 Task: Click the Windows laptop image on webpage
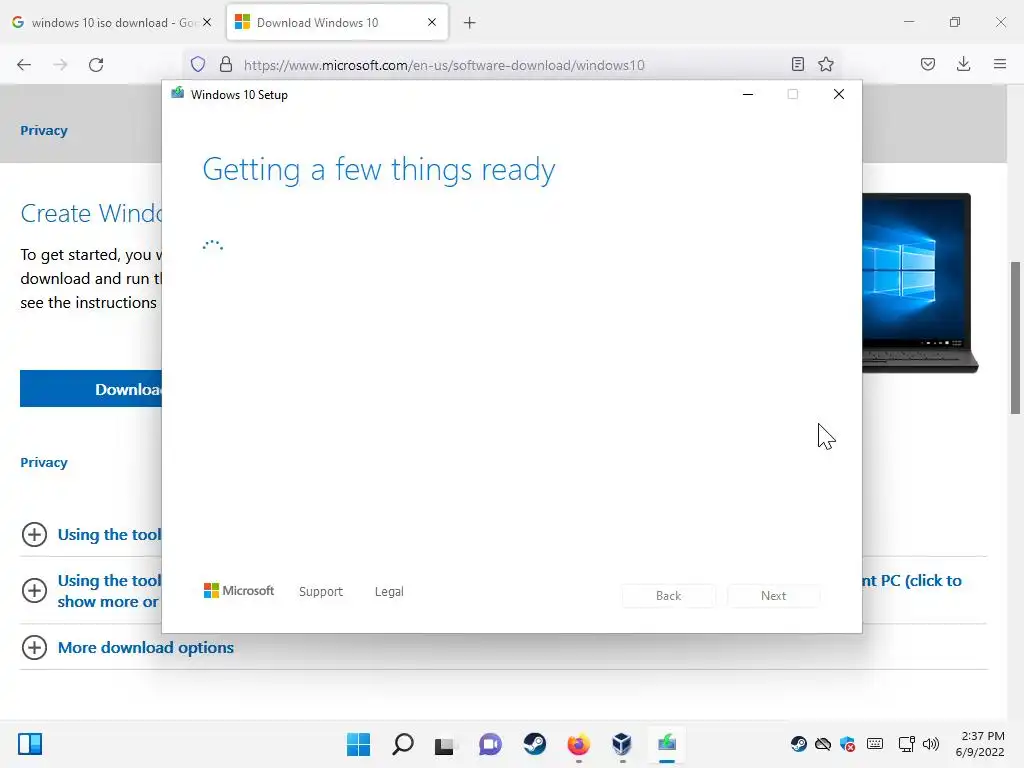pyautogui.click(x=920, y=283)
